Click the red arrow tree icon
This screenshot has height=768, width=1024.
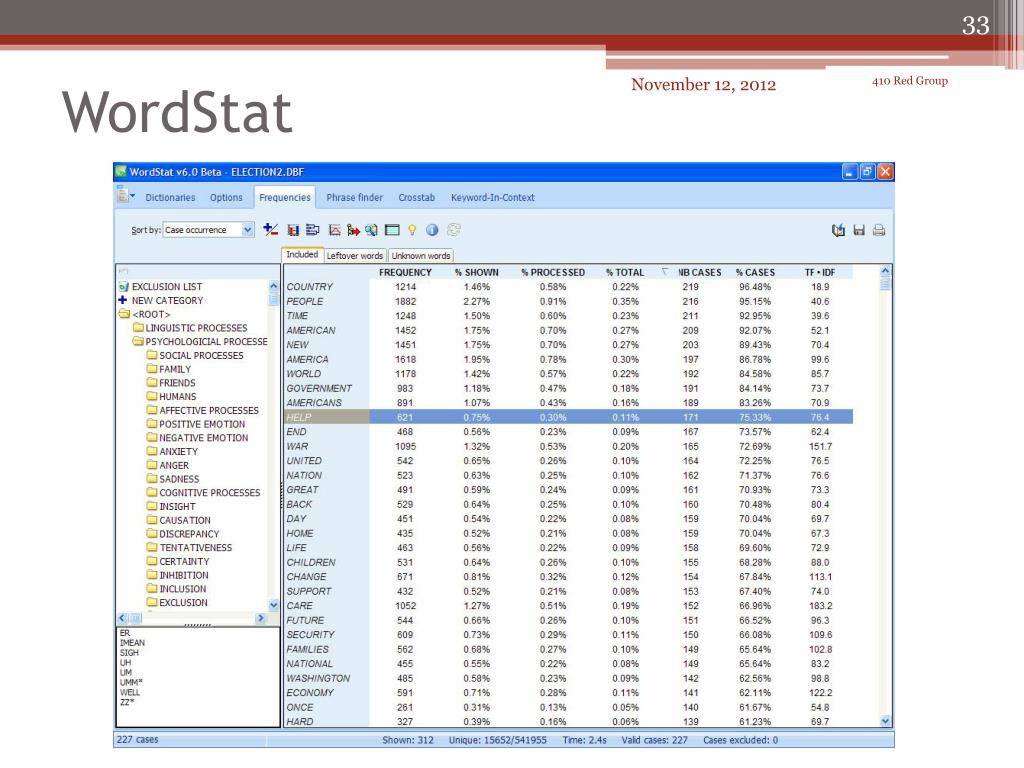pos(353,230)
